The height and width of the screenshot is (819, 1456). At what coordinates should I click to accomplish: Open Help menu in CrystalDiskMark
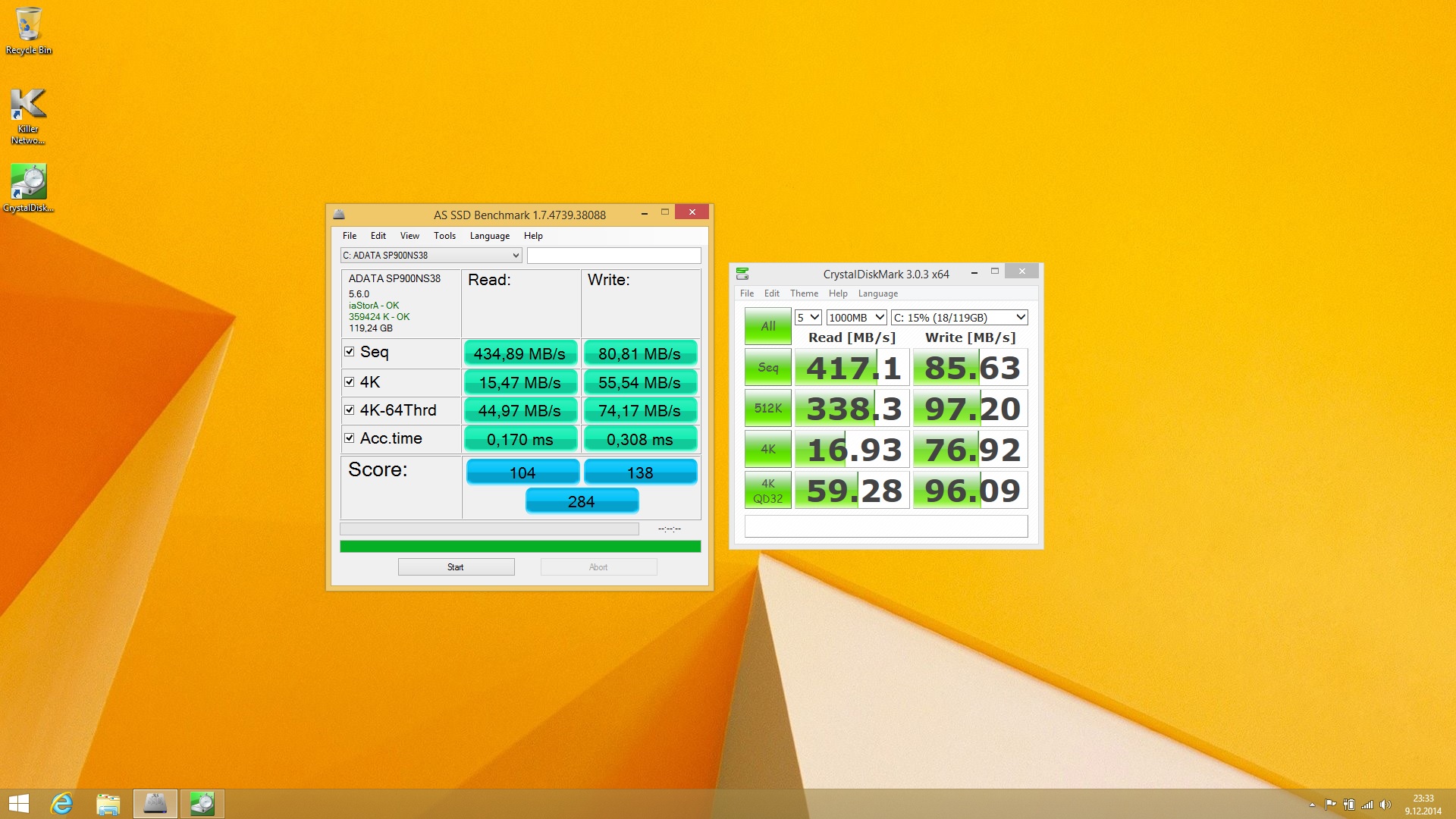tap(838, 293)
